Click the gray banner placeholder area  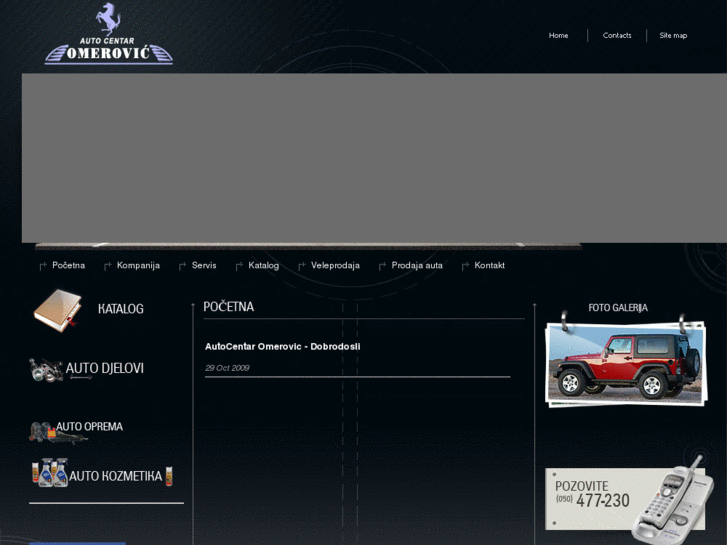coord(374,158)
